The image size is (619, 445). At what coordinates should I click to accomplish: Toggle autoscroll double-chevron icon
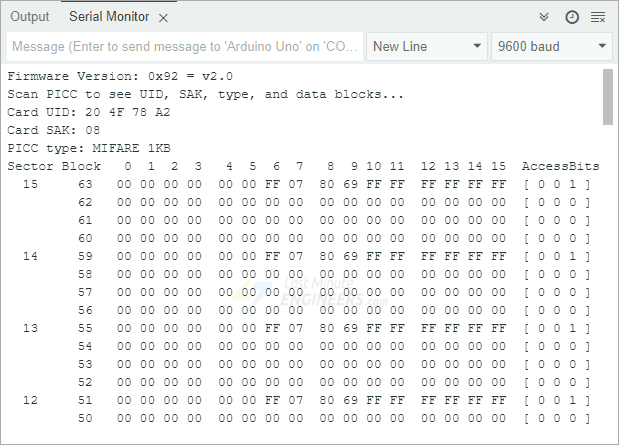pyautogui.click(x=545, y=17)
